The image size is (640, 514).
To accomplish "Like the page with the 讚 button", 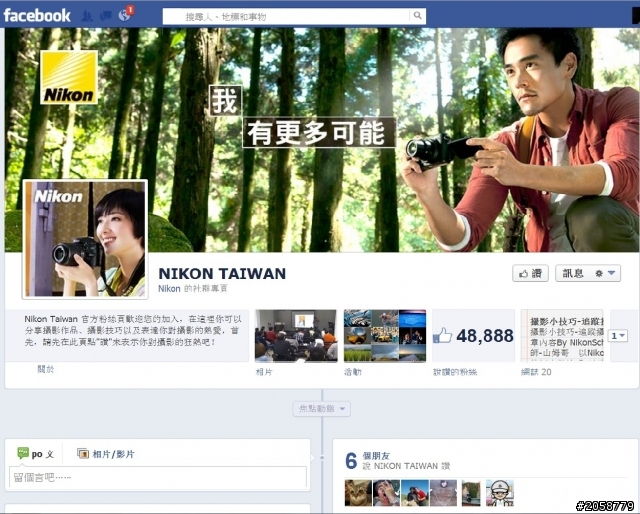I will click(x=530, y=274).
